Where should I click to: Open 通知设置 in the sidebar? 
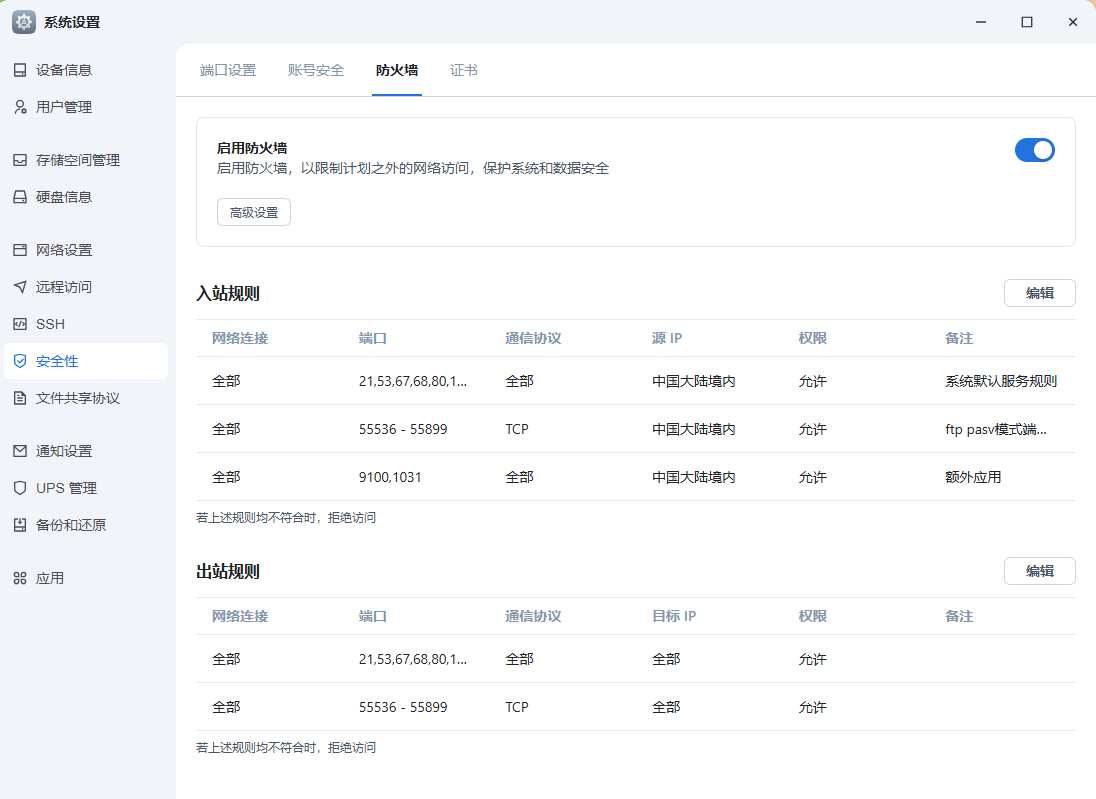[x=86, y=452]
